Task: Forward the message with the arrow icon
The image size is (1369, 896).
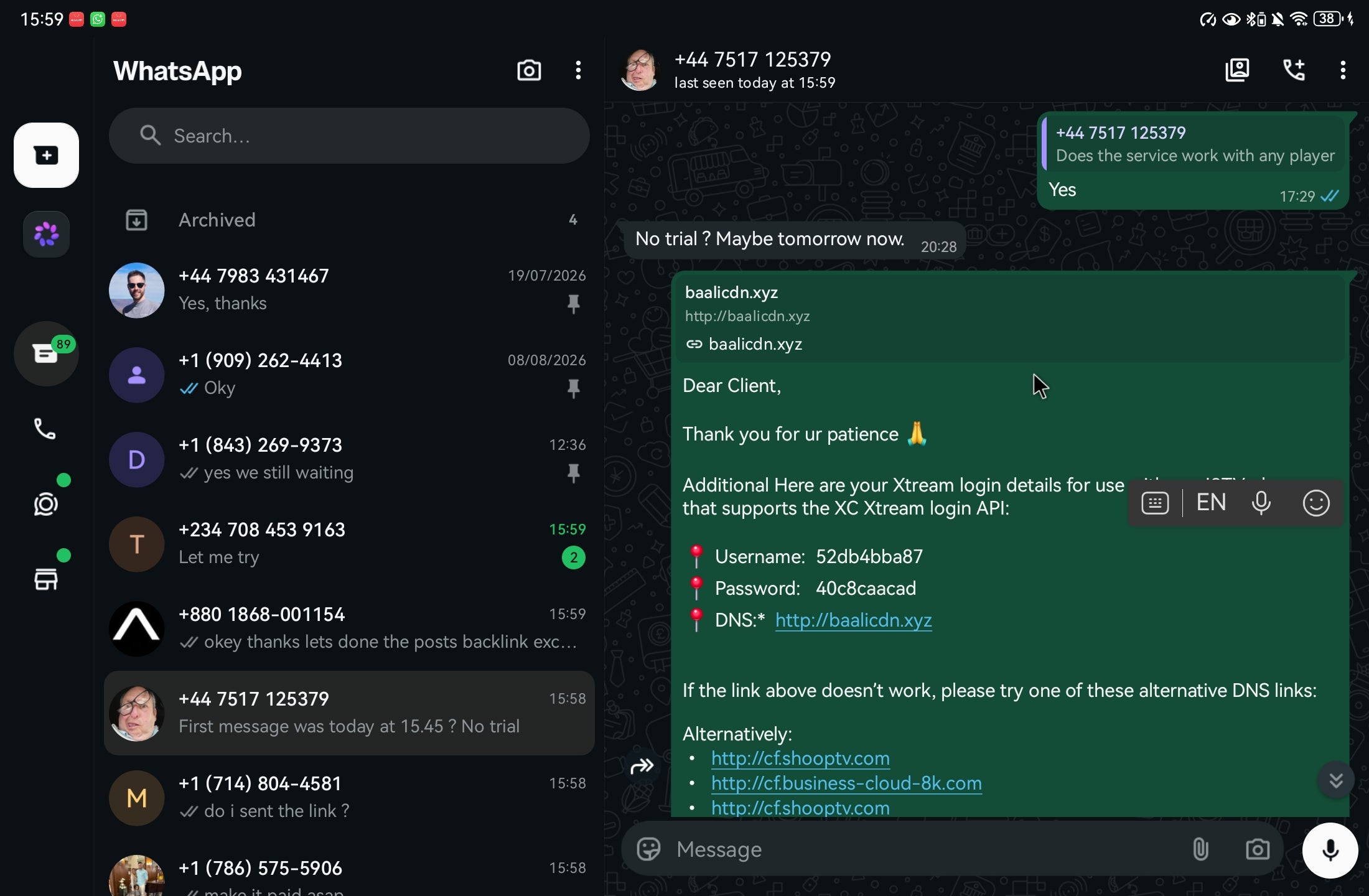Action: [x=642, y=766]
